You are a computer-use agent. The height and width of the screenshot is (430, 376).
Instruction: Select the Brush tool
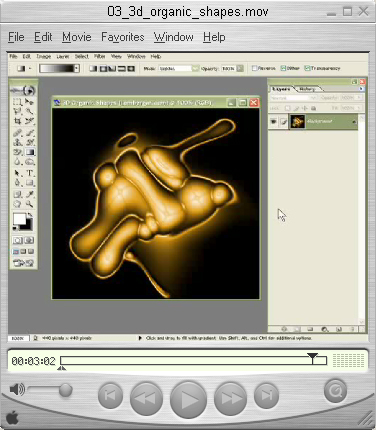click(x=30, y=133)
